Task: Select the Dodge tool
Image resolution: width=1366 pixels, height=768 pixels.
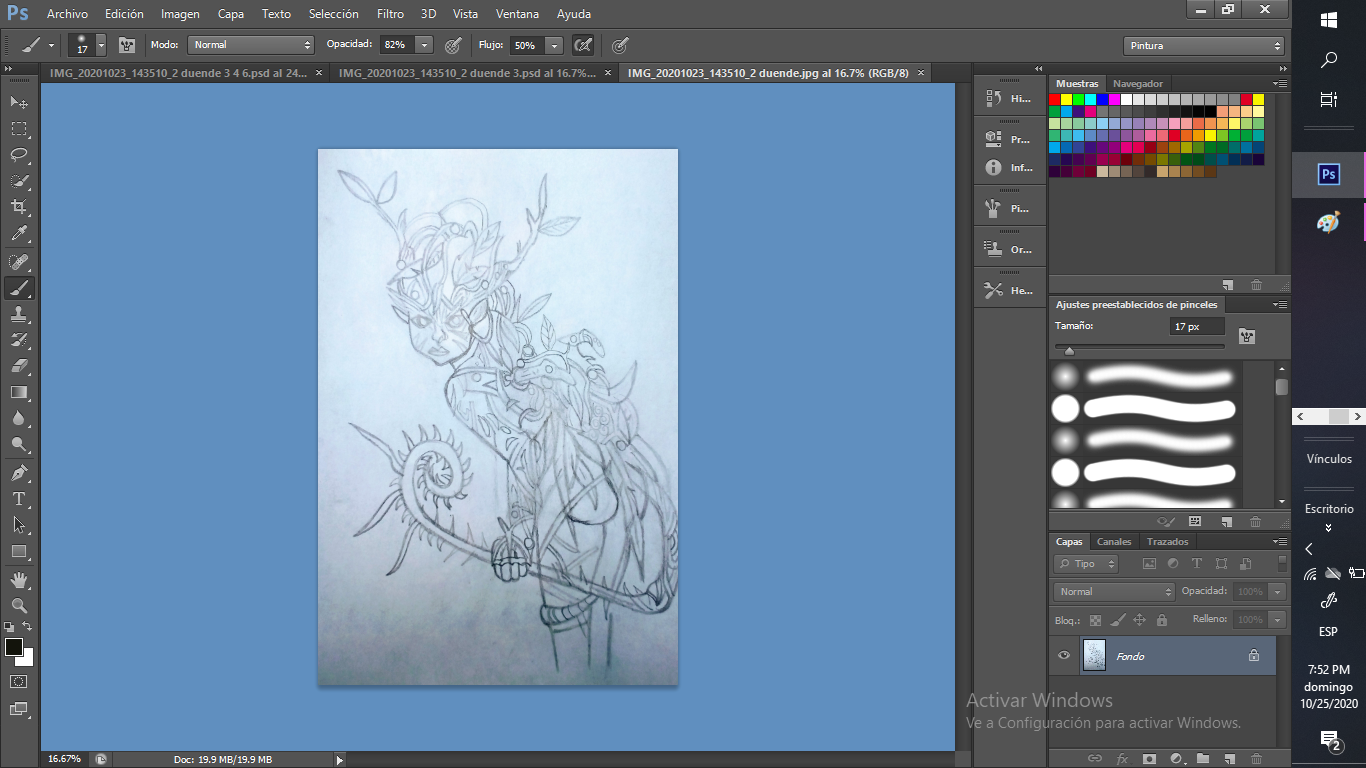Action: 19,445
